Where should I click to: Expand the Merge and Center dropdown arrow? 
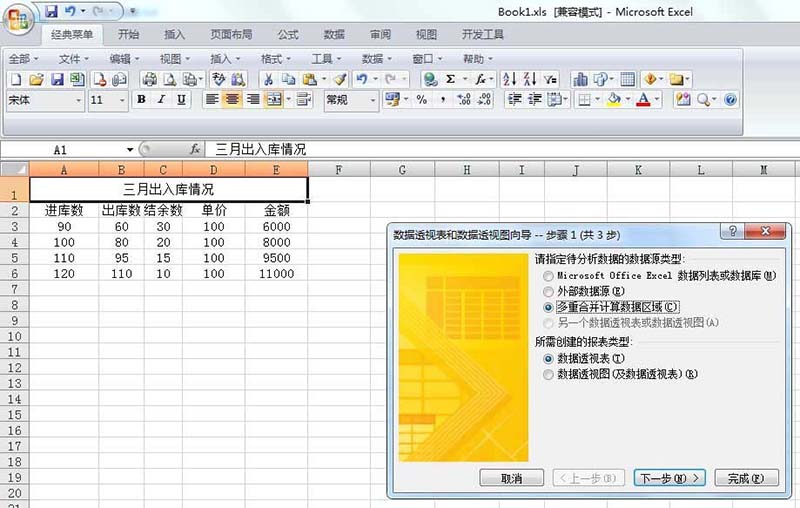tap(289, 99)
